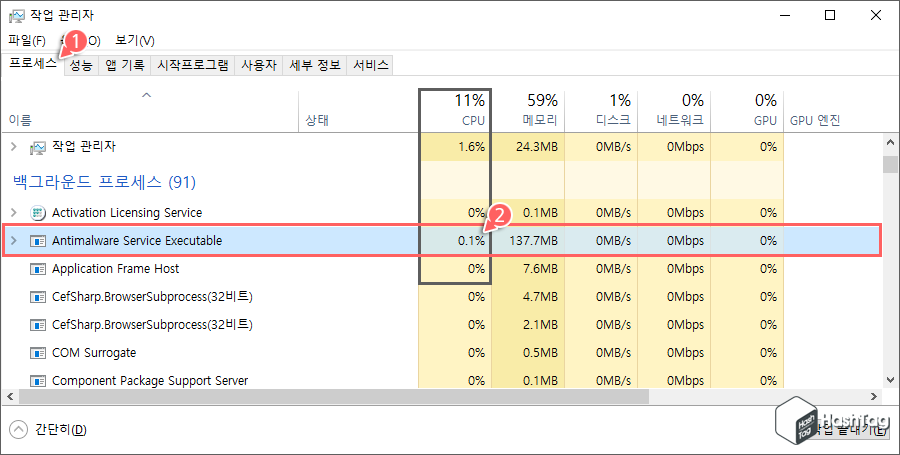Image resolution: width=900 pixels, height=455 pixels.
Task: Switch to the 사용자 tab
Action: (259, 65)
